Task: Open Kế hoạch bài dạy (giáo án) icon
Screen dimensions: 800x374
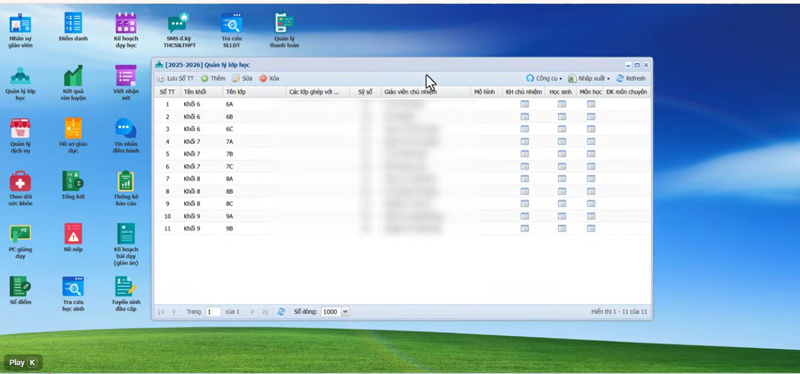Action: tap(126, 245)
